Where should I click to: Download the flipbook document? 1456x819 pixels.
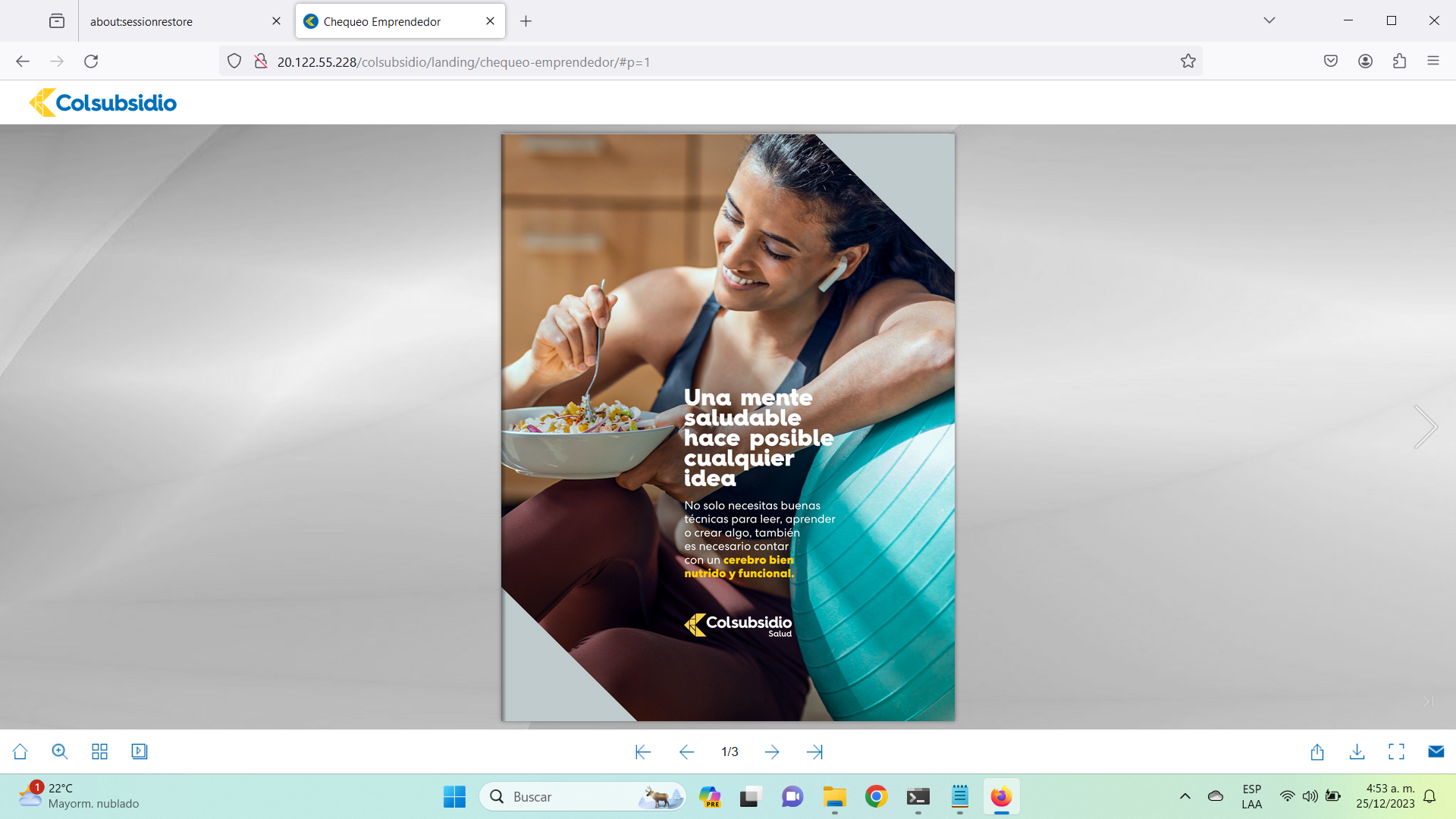pyautogui.click(x=1357, y=752)
